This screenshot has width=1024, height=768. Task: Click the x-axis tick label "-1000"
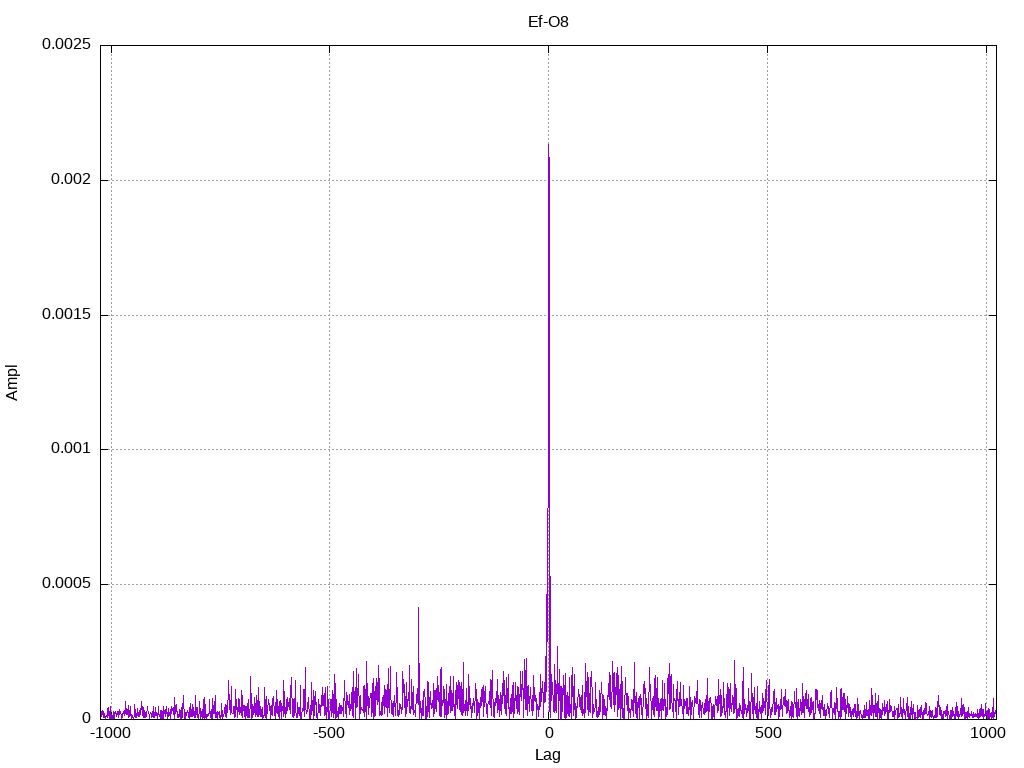pyautogui.click(x=111, y=733)
